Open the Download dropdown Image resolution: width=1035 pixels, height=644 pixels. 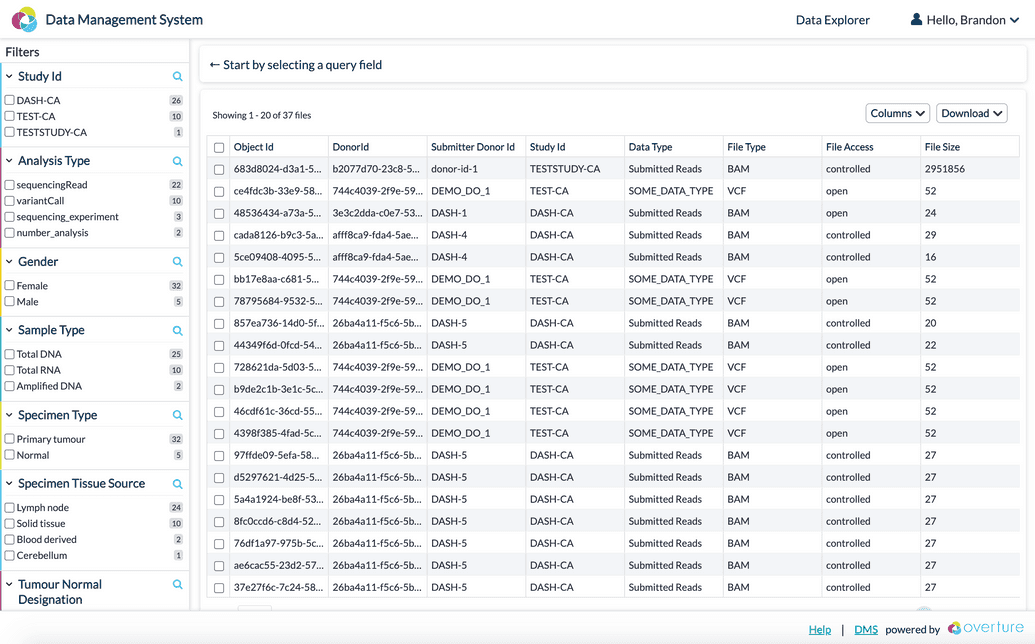coord(972,113)
